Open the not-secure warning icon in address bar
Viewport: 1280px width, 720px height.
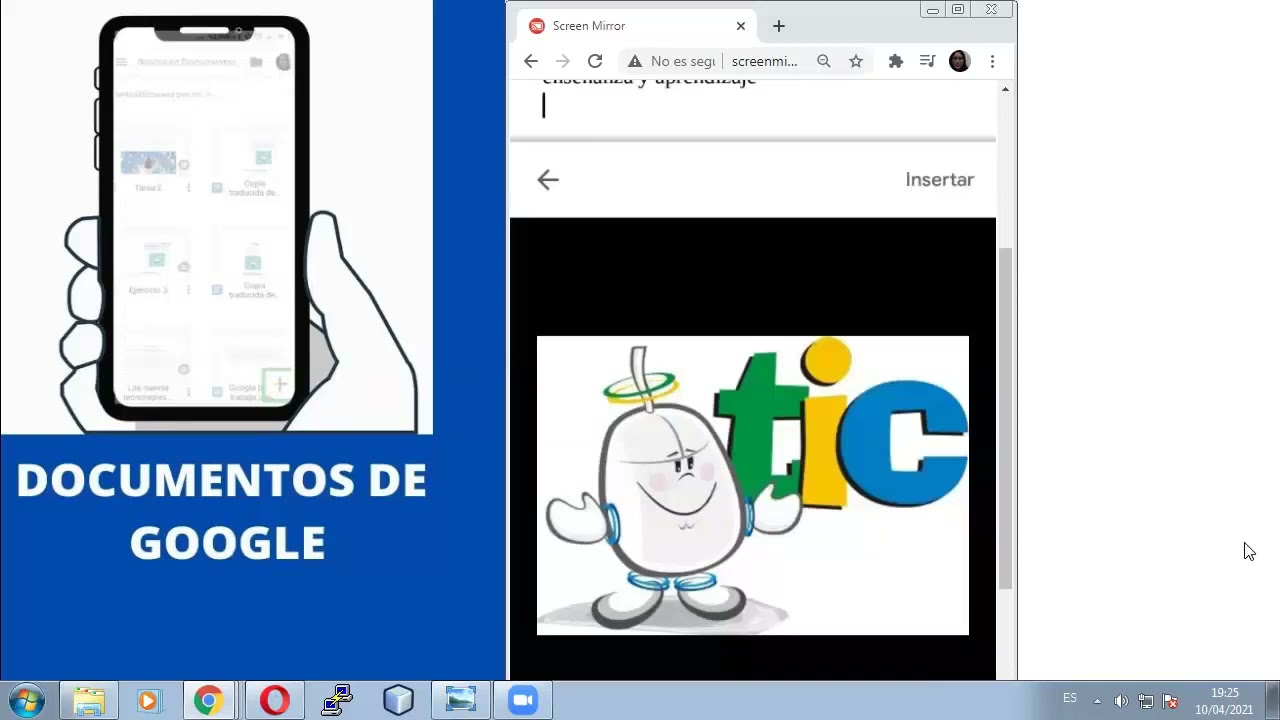(635, 61)
